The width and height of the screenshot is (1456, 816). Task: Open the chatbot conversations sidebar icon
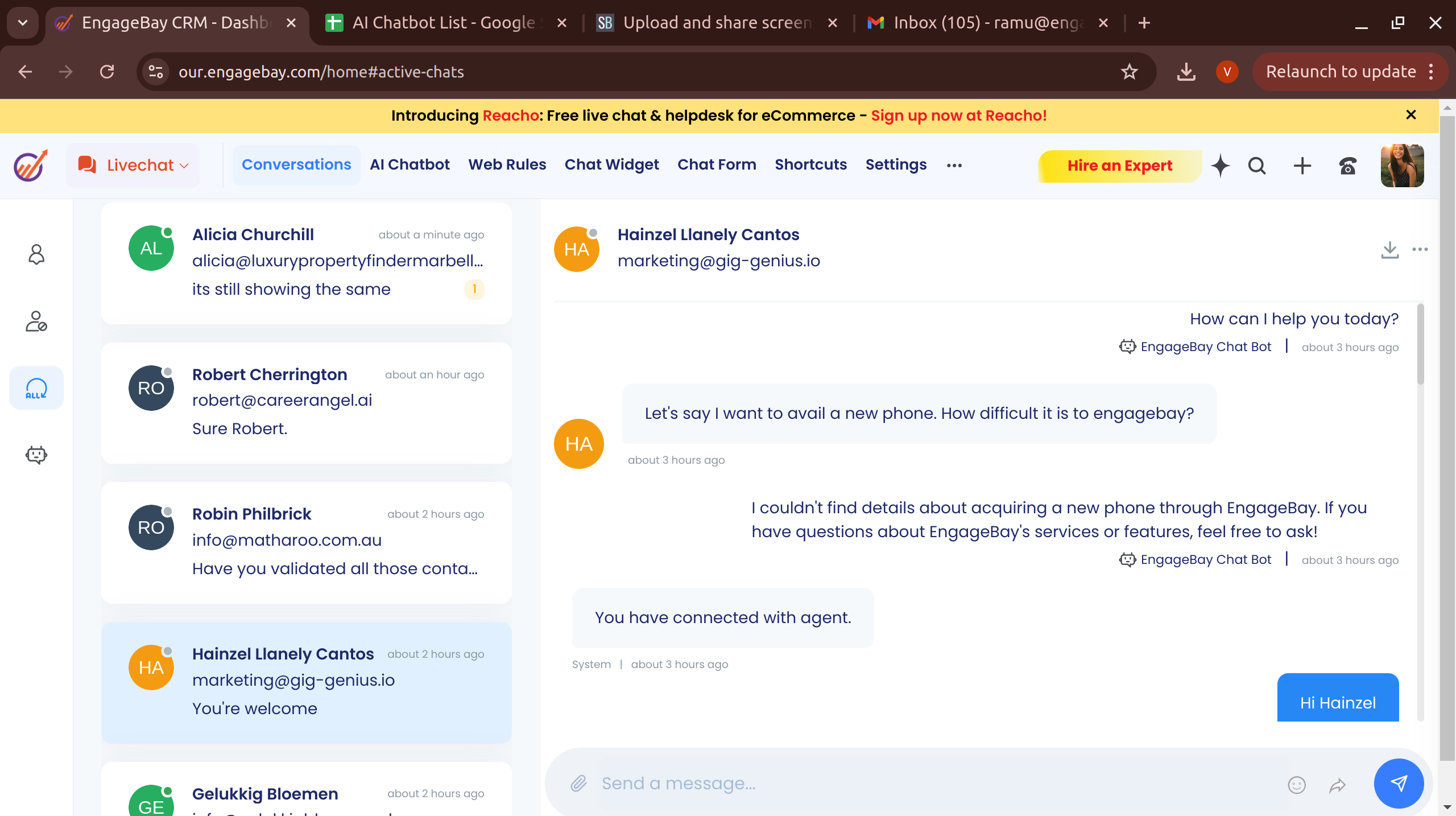[36, 455]
